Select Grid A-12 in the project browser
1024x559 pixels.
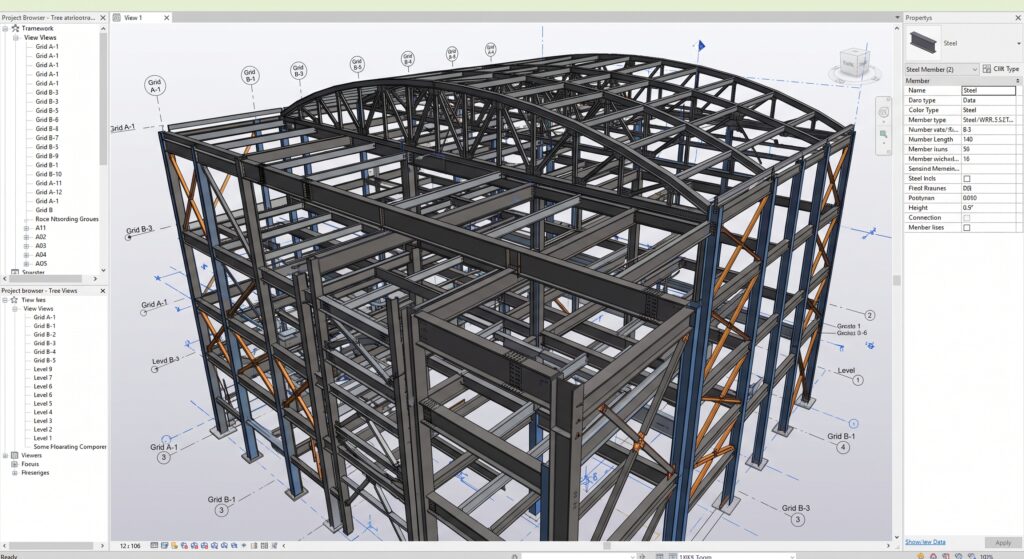click(48, 192)
